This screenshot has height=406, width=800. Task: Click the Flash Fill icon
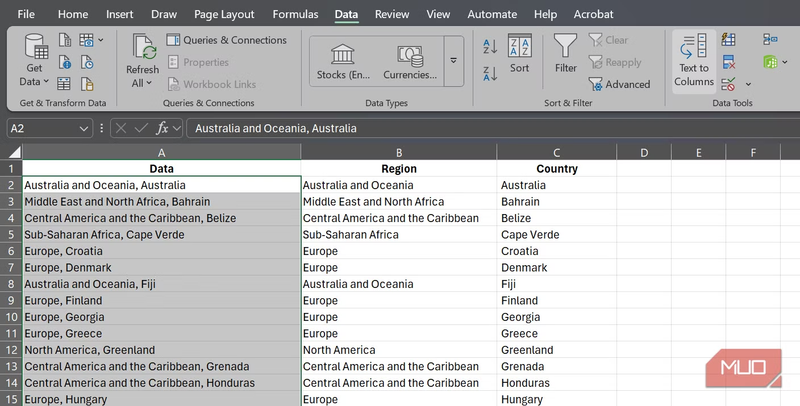[x=729, y=40]
